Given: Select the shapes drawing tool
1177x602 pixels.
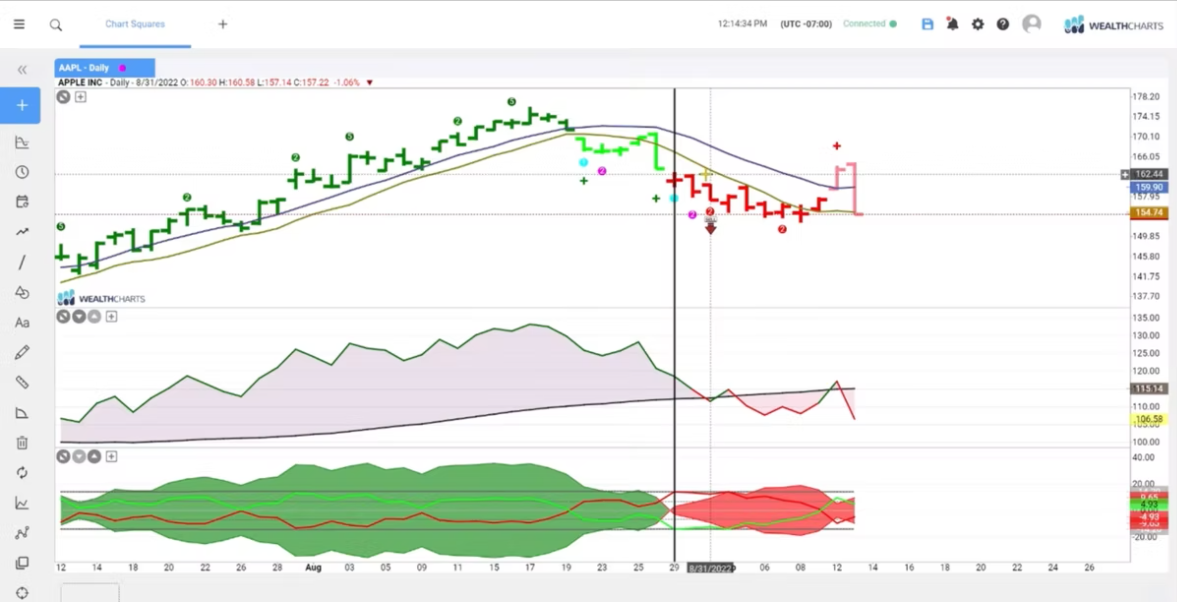Looking at the screenshot, I should (x=22, y=292).
